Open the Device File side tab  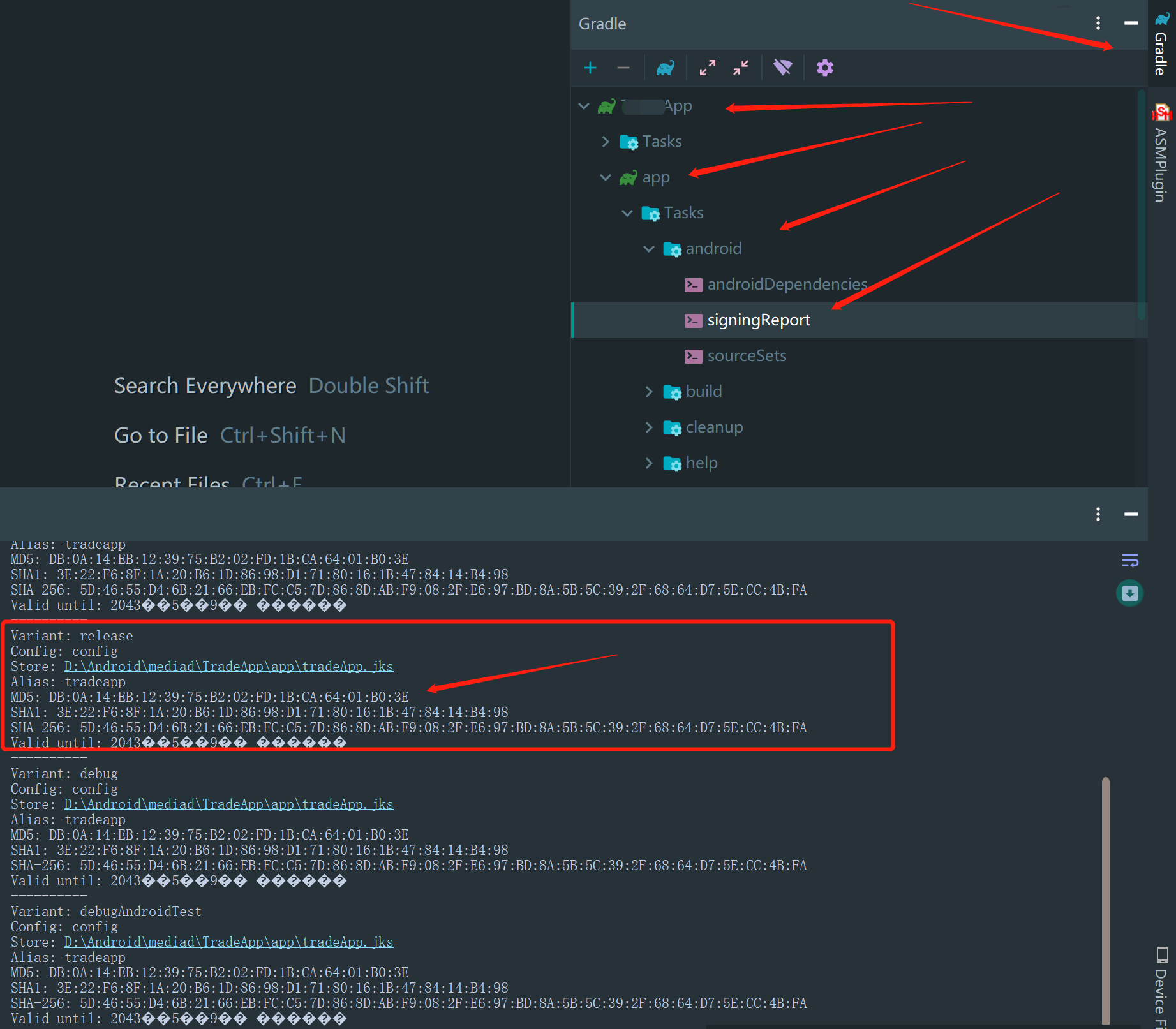point(1162,988)
